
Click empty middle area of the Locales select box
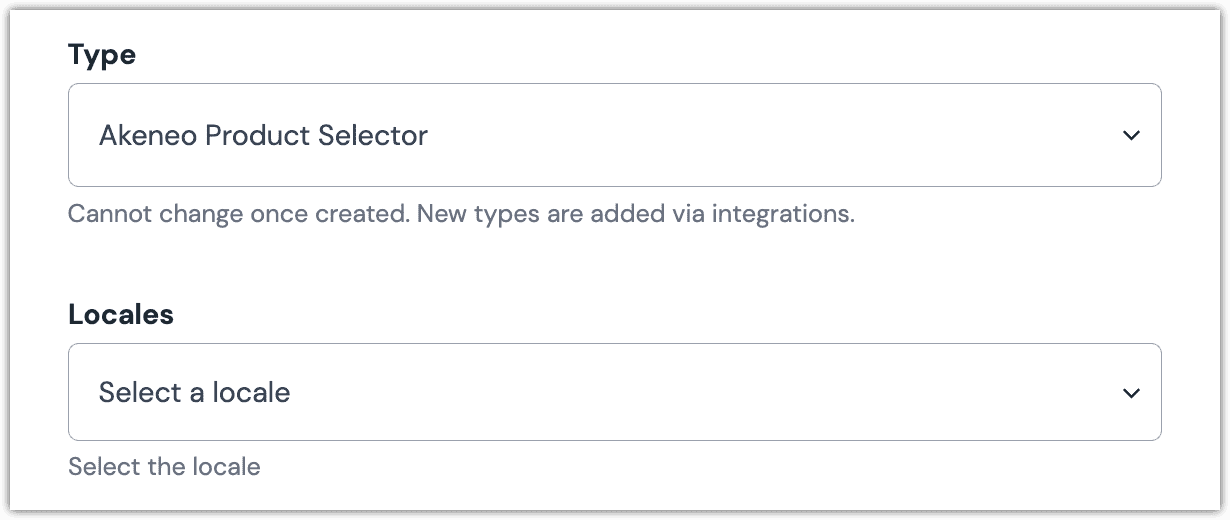point(700,393)
